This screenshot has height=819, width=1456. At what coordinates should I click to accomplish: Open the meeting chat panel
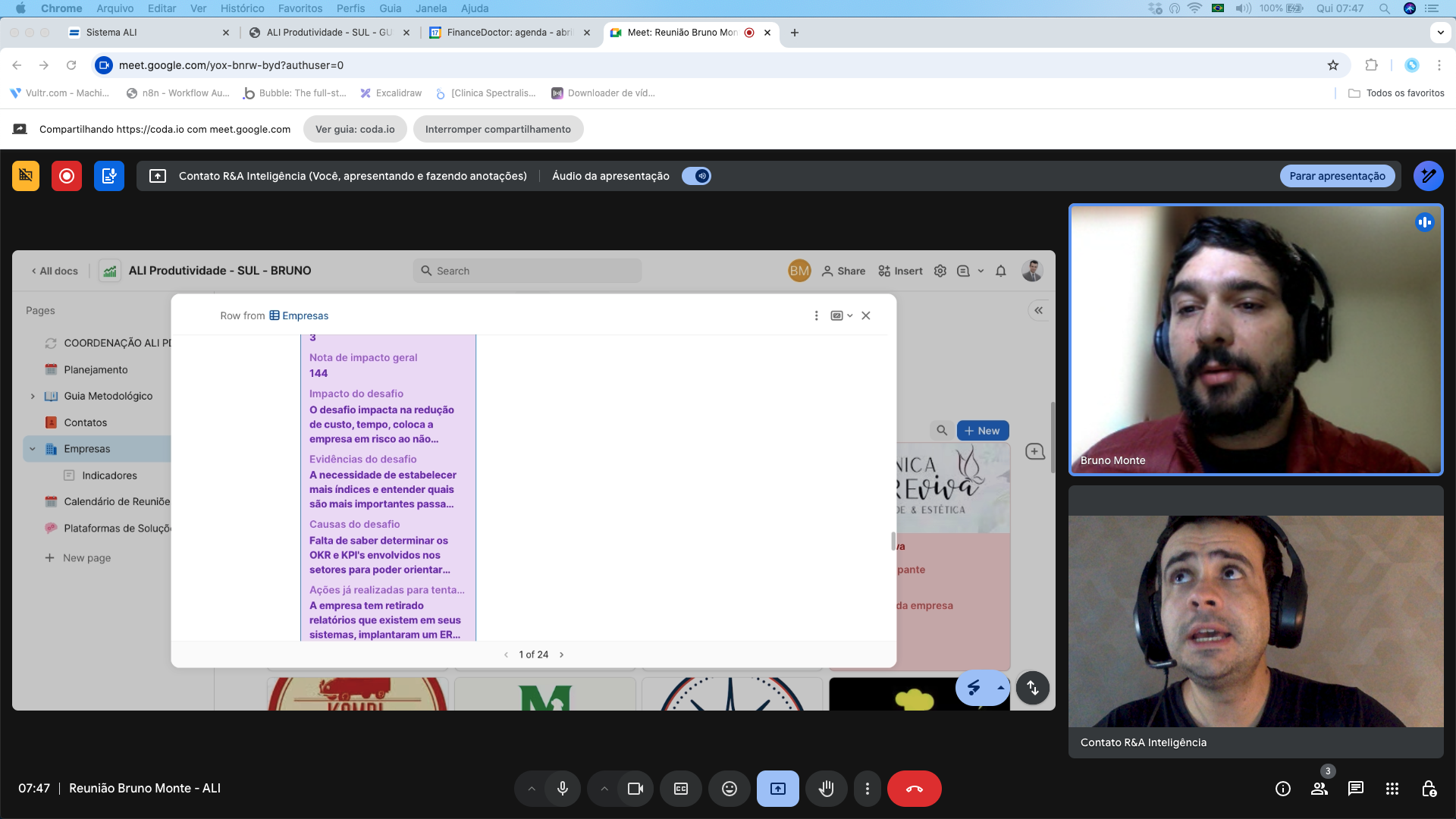[x=1355, y=789]
